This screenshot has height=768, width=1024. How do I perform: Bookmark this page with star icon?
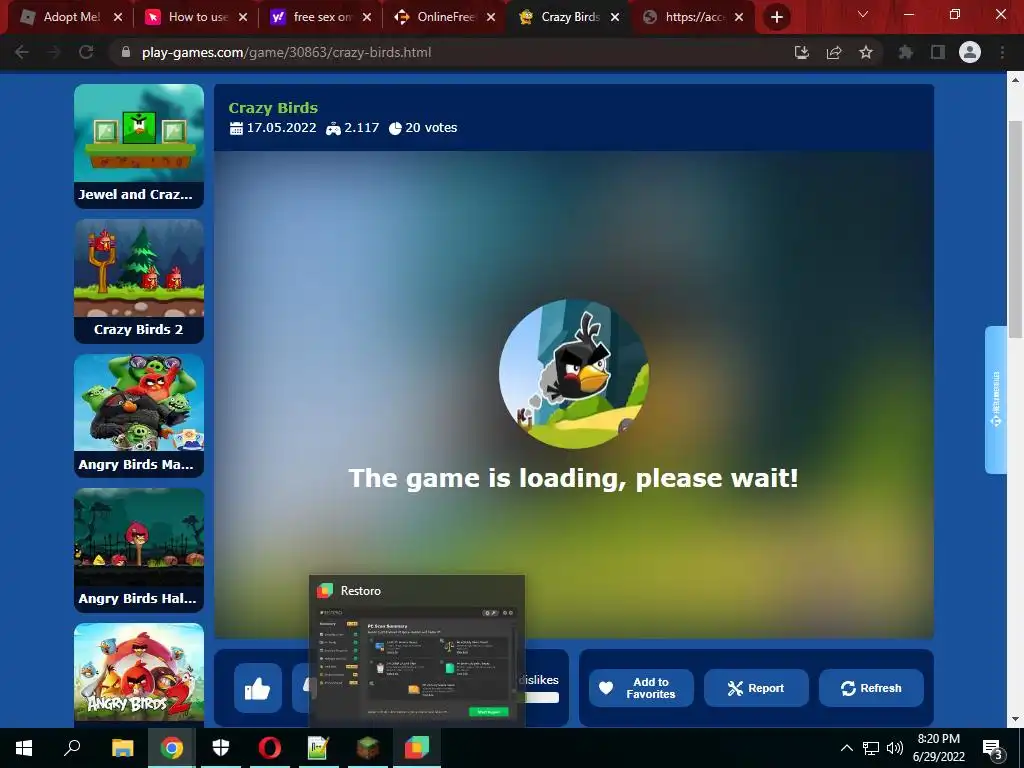click(866, 52)
